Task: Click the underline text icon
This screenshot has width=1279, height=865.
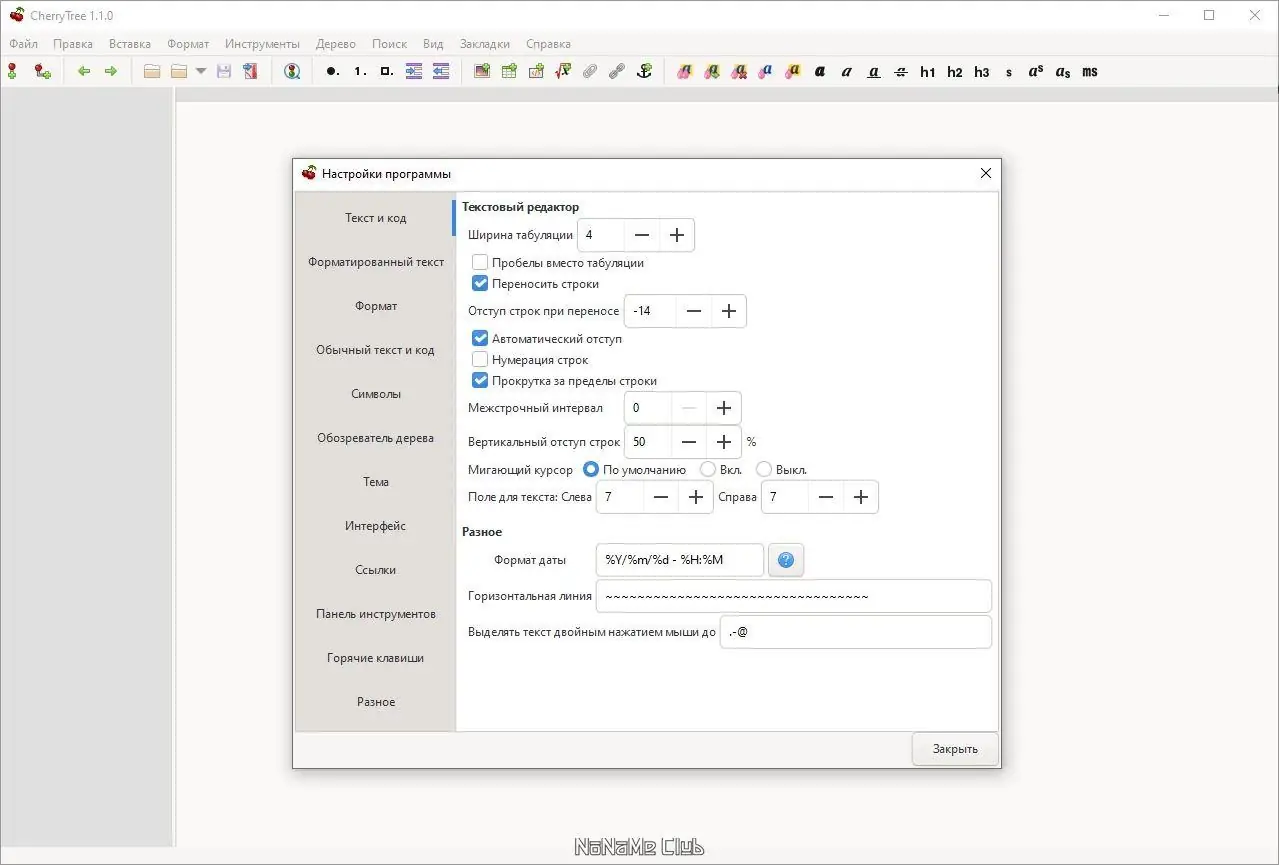Action: [x=874, y=72]
